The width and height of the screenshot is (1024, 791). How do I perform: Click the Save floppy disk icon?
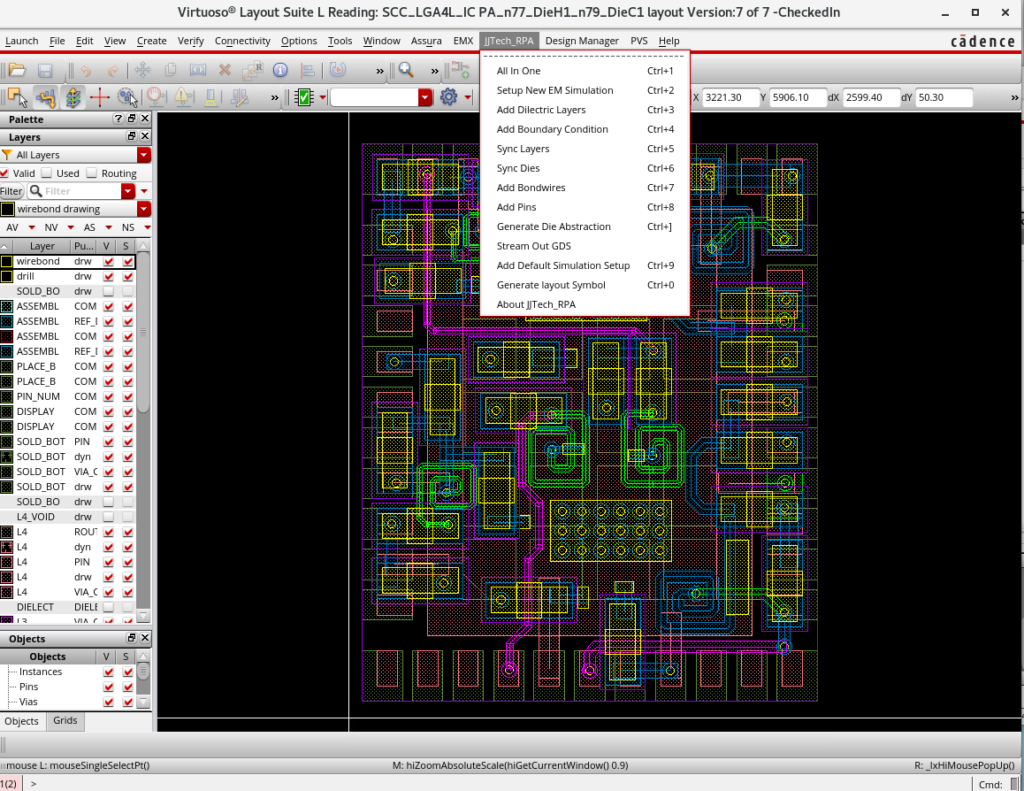click(45, 70)
